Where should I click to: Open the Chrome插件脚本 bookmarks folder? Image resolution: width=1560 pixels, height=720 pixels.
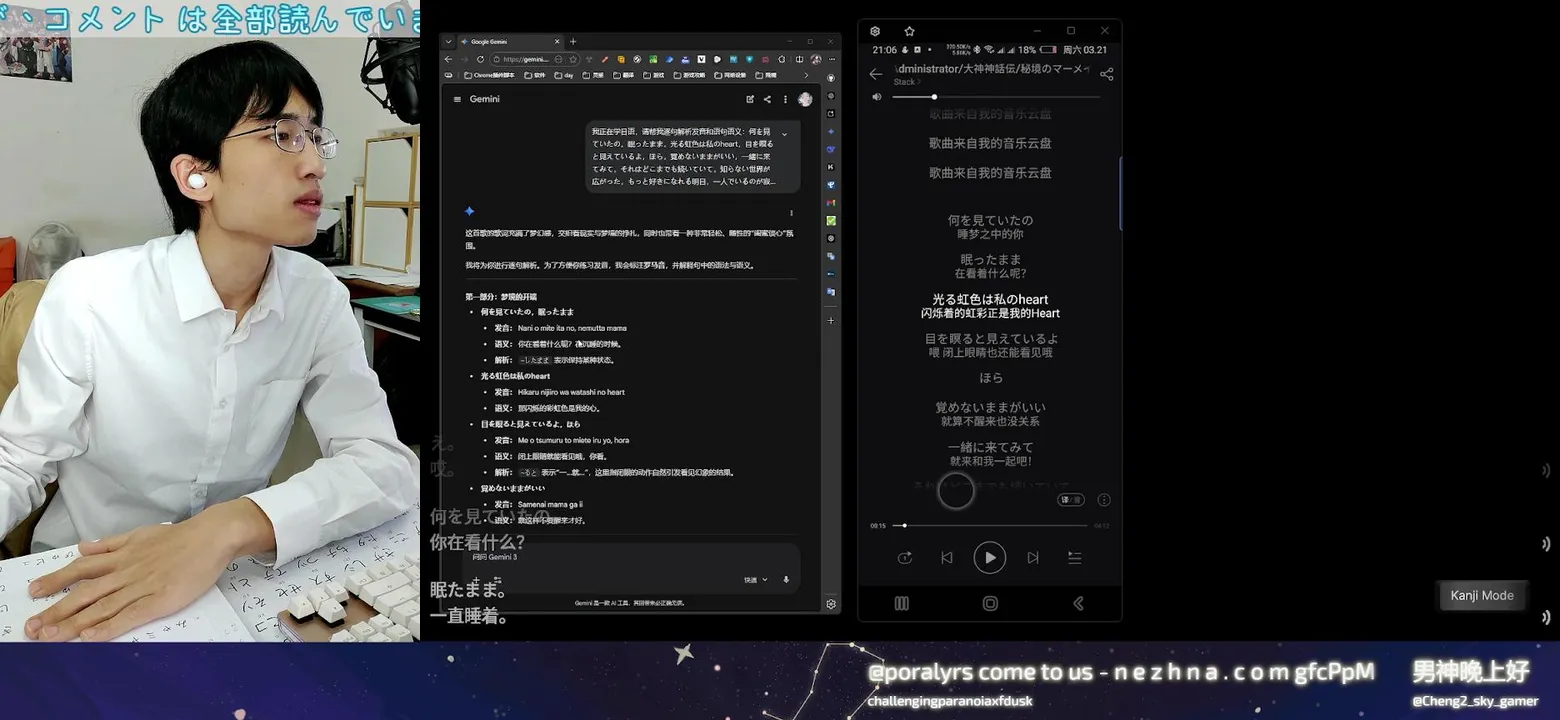click(x=489, y=75)
